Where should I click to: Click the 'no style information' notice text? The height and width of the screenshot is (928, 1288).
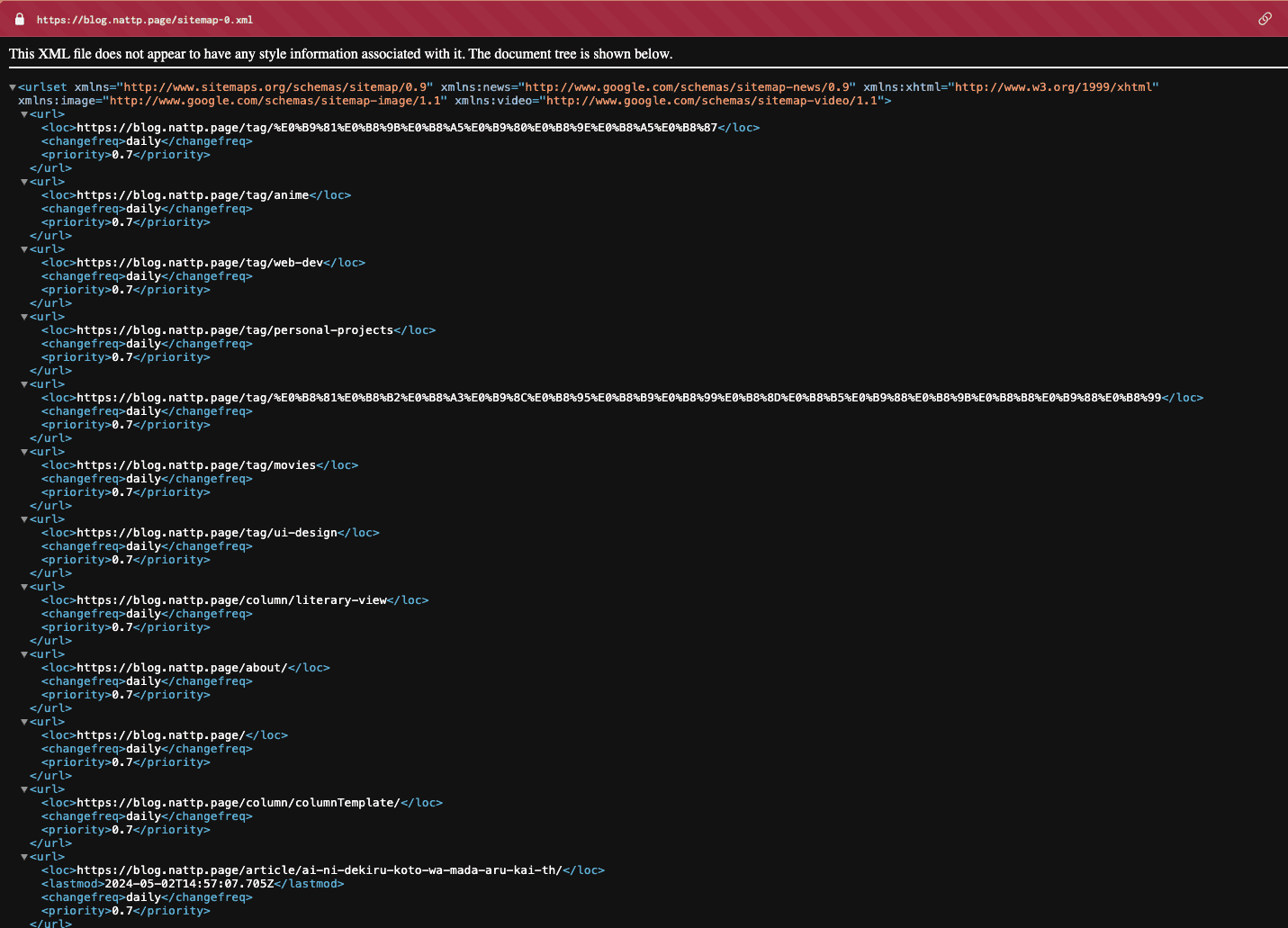[x=341, y=54]
